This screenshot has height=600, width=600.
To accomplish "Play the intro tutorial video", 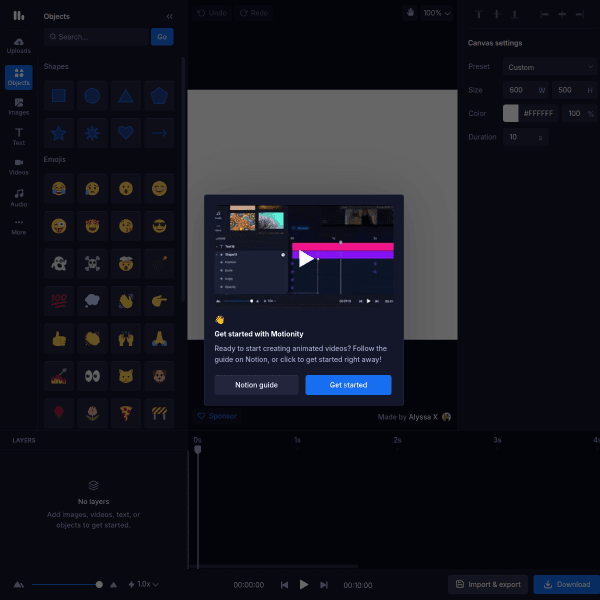I will click(305, 258).
